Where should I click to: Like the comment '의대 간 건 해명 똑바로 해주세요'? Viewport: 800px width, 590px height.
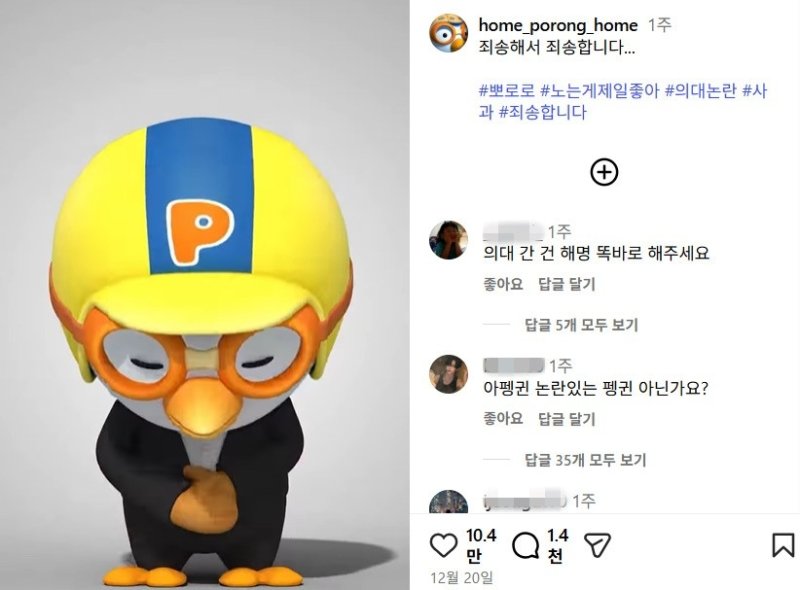(503, 284)
